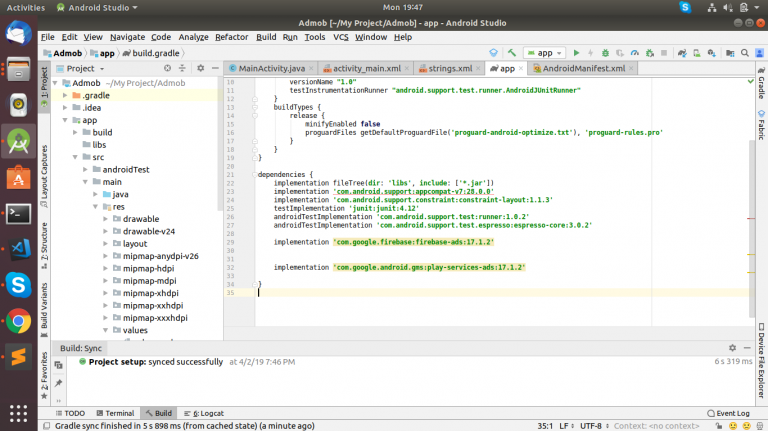This screenshot has width=768, height=431.
Task: Open the Profile app gauge icon
Action: click(635, 53)
